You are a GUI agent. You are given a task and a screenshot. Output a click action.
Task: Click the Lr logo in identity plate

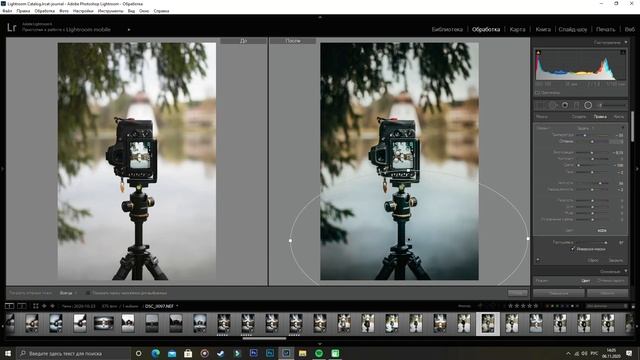pyautogui.click(x=11, y=27)
